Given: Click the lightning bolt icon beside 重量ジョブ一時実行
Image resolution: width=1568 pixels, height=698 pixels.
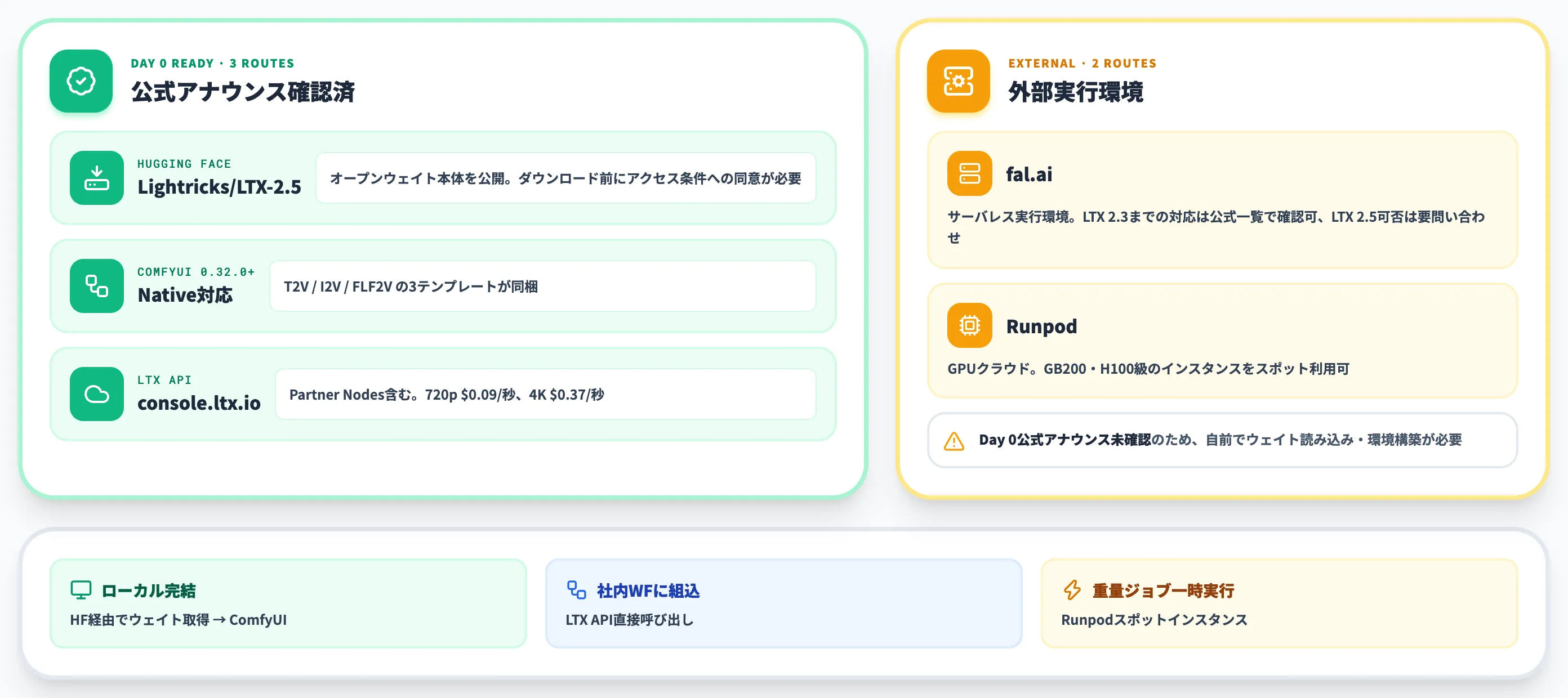Looking at the screenshot, I should (x=1072, y=590).
